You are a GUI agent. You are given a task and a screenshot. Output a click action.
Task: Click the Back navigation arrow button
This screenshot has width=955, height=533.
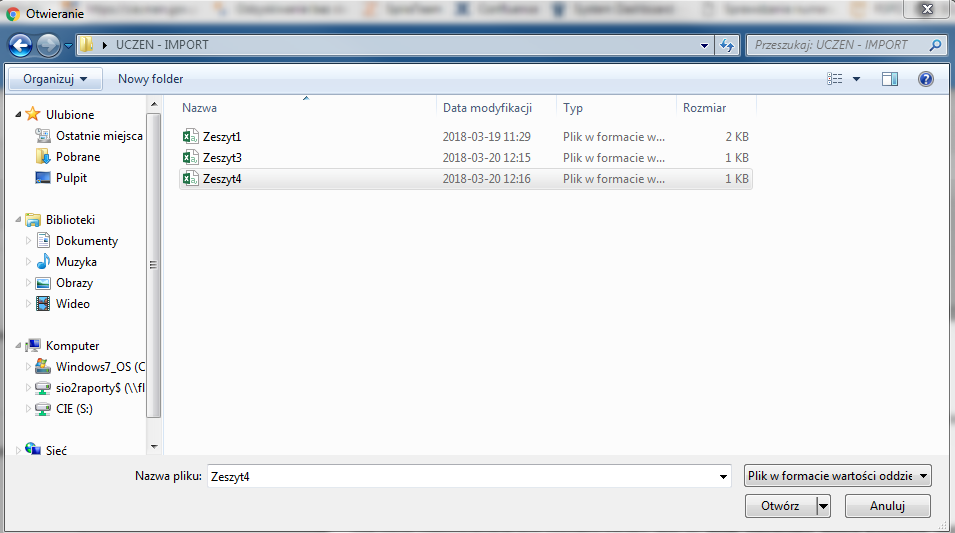[22, 46]
